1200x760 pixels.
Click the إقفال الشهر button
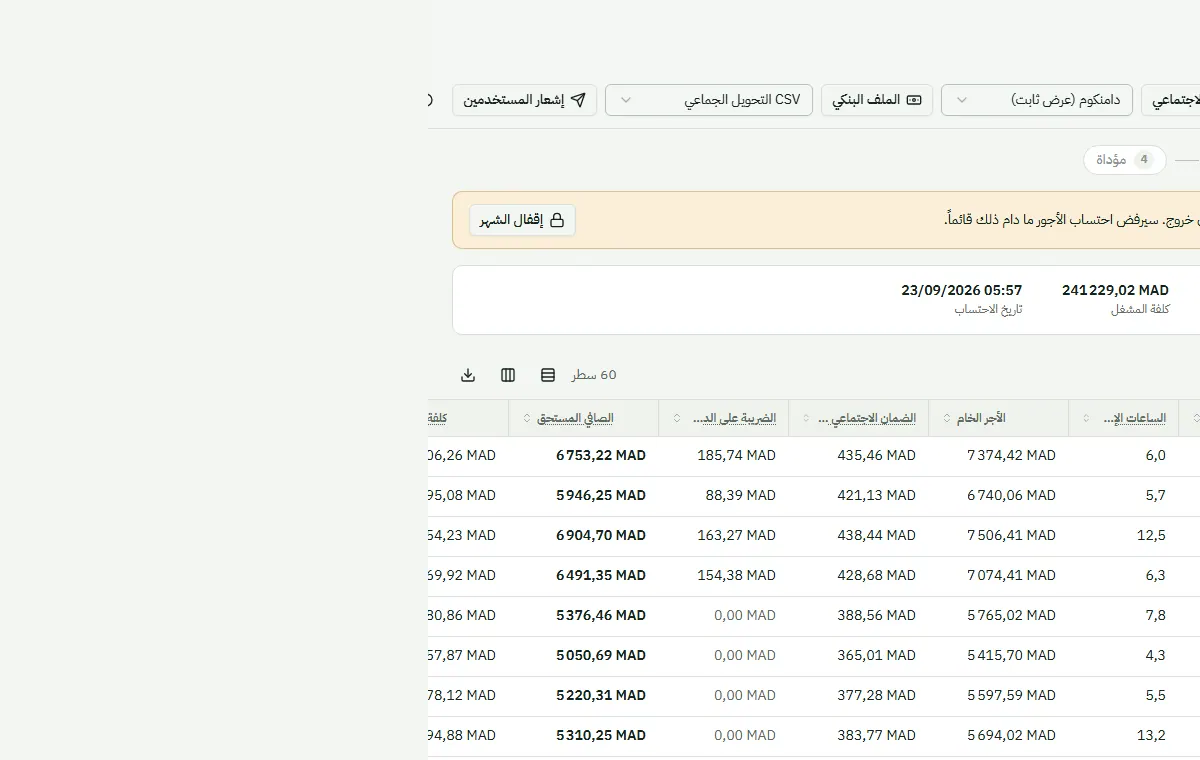[x=522, y=220]
